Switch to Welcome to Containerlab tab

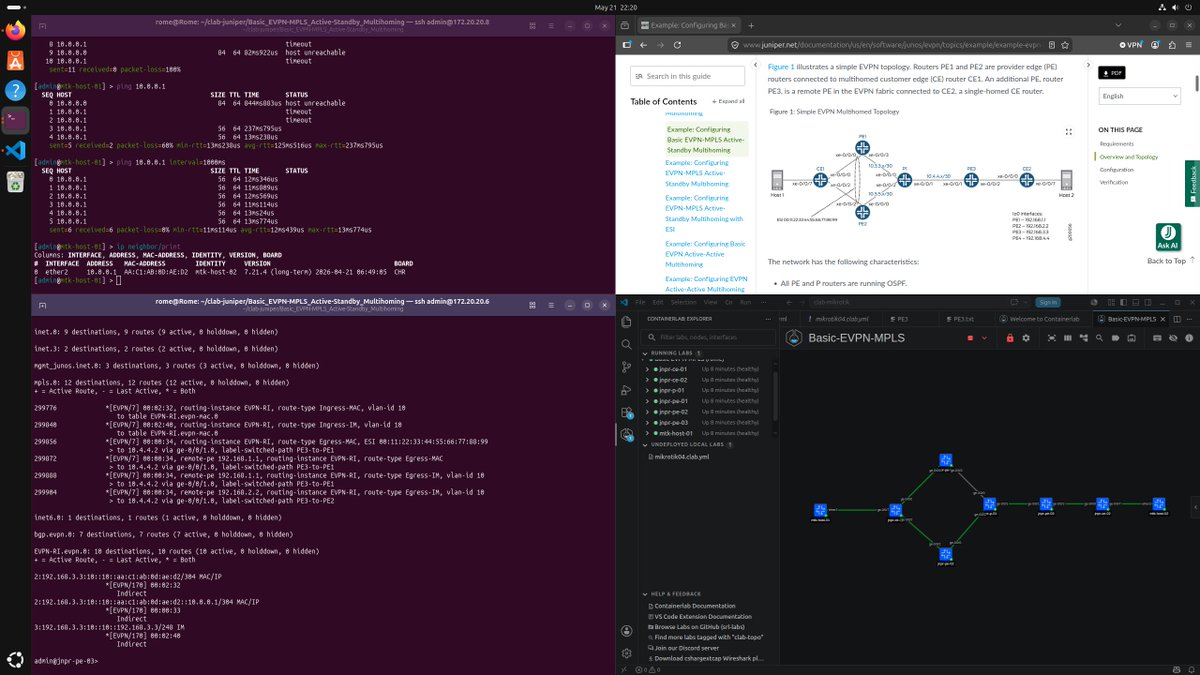pyautogui.click(x=1041, y=319)
